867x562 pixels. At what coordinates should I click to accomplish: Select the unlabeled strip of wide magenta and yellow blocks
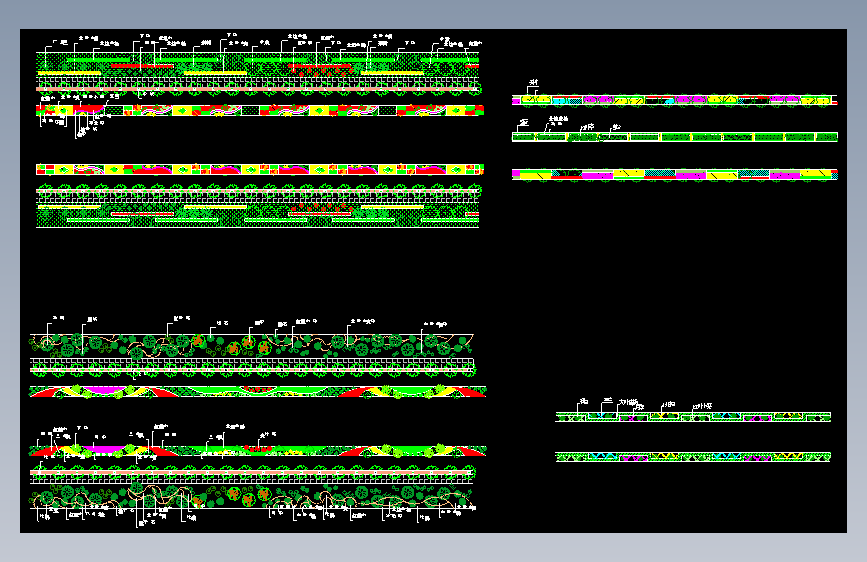[x=675, y=174]
